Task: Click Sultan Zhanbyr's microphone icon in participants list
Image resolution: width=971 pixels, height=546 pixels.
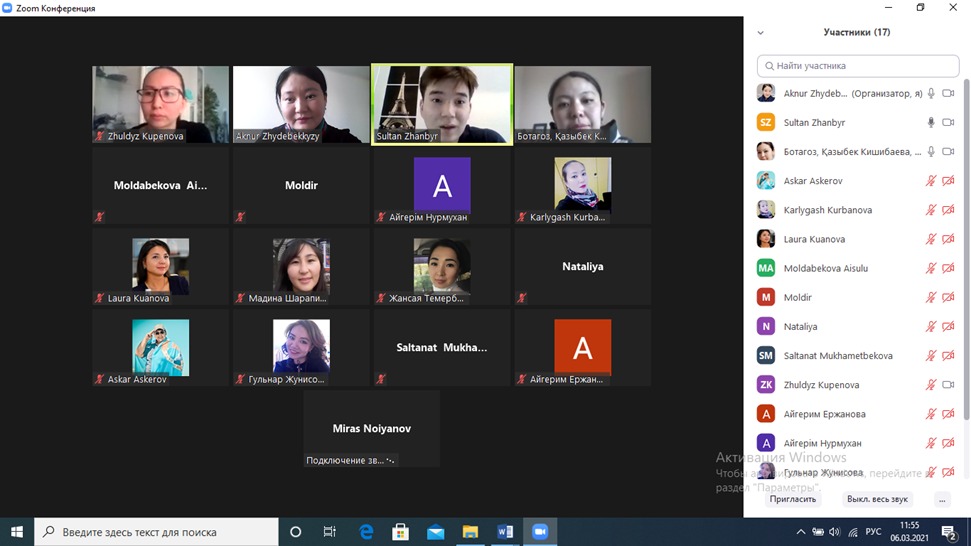Action: 931,123
